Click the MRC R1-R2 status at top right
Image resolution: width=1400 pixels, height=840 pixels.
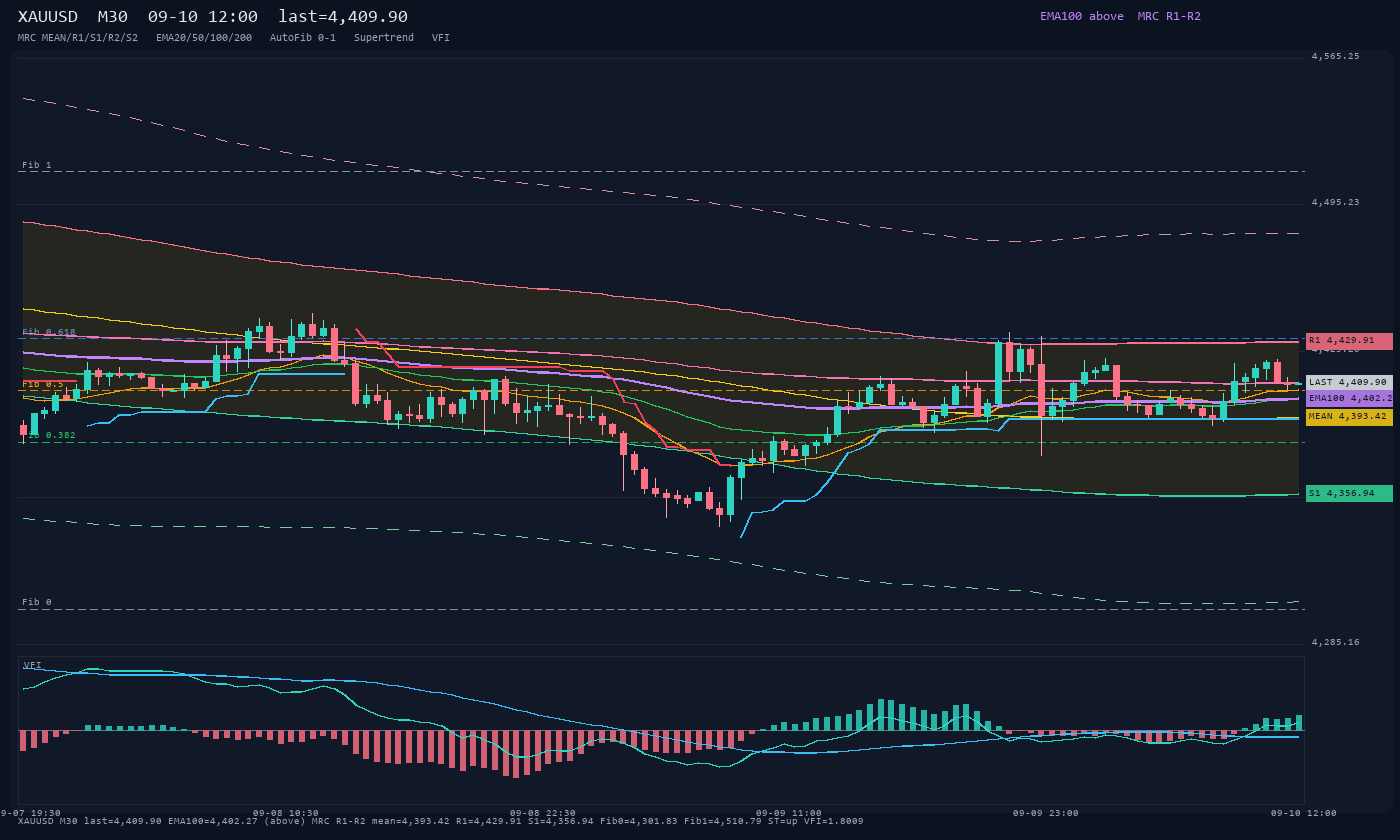pos(1169,16)
